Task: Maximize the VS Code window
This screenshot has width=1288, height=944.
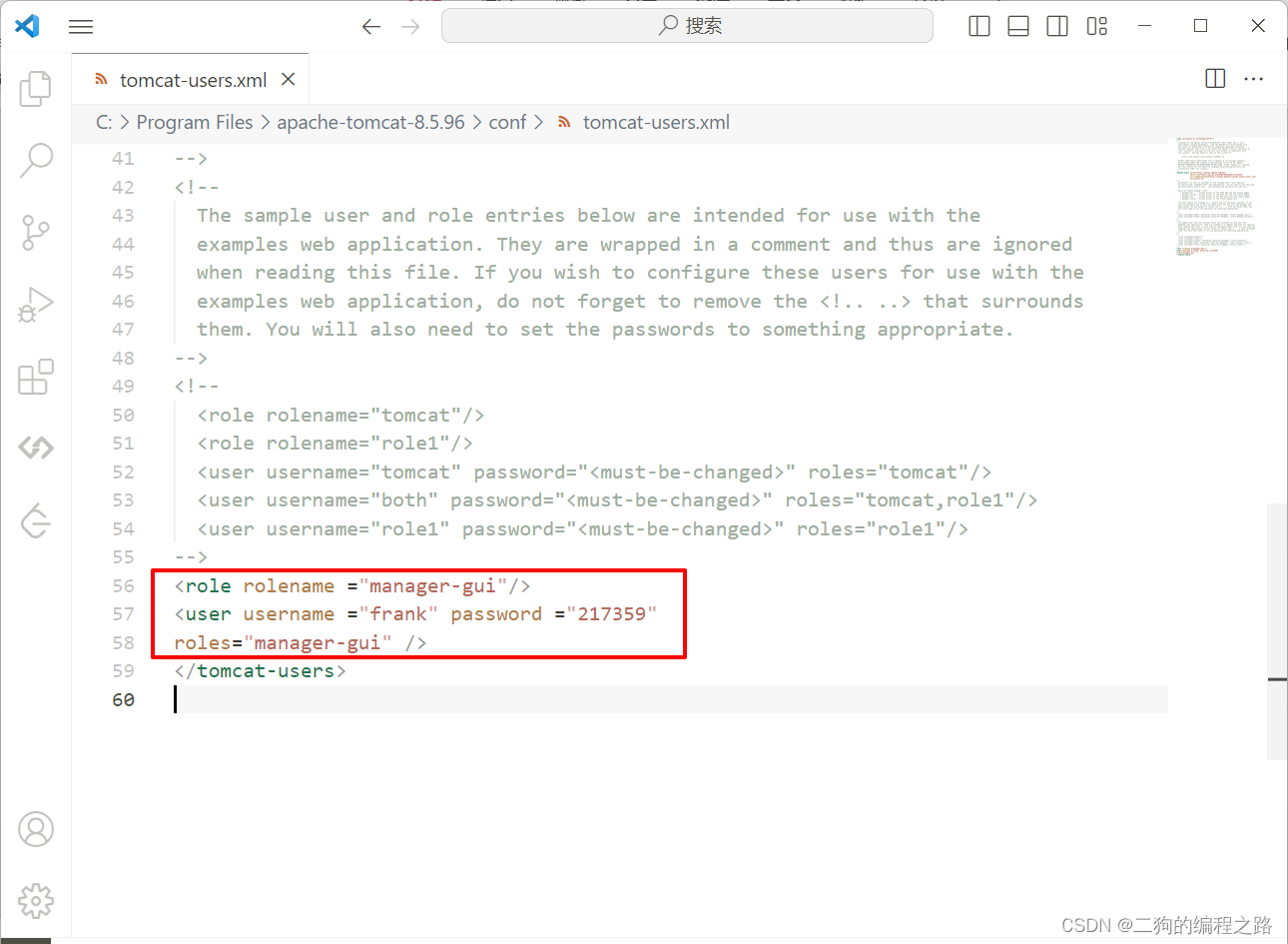Action: tap(1201, 26)
